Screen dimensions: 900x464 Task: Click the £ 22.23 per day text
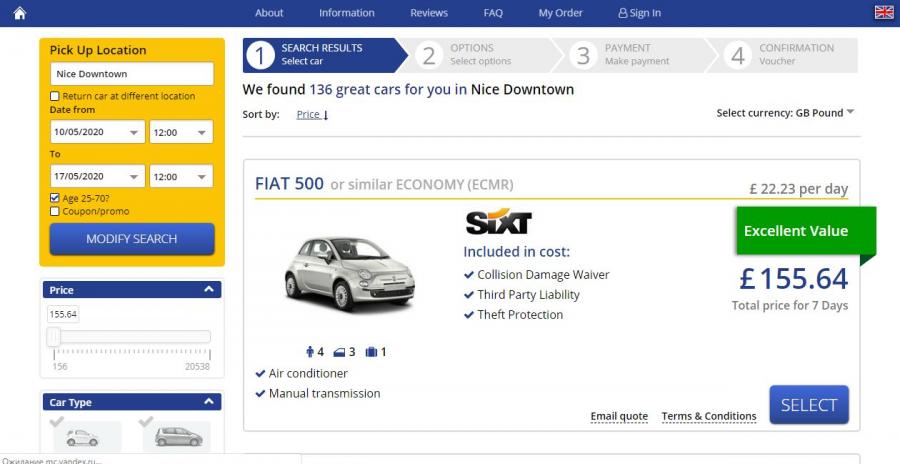click(798, 189)
